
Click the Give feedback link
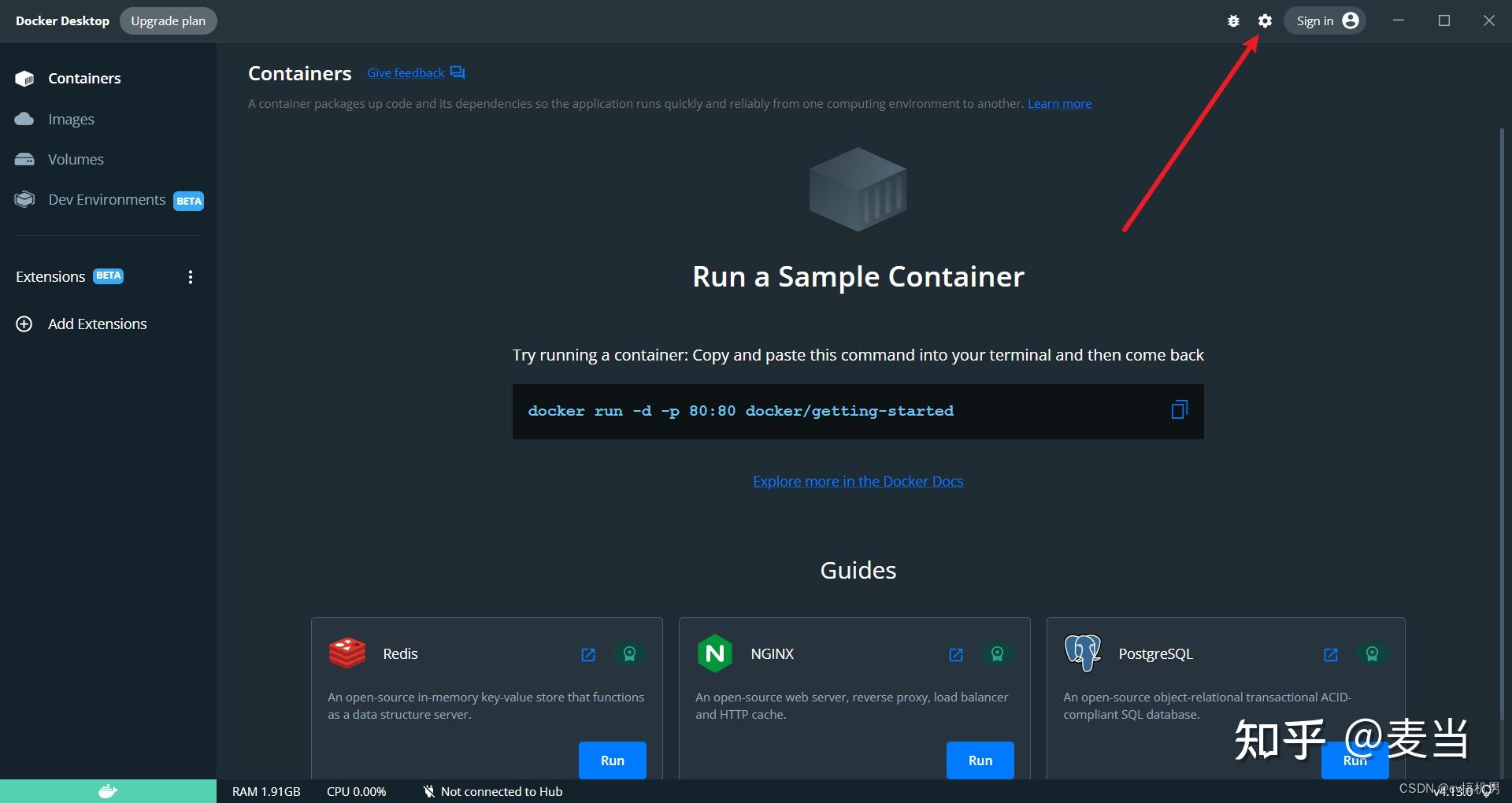pos(406,73)
